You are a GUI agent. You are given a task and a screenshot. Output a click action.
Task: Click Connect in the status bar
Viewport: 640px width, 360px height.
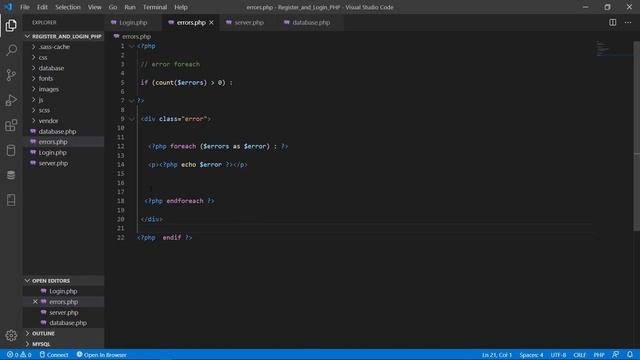54,355
